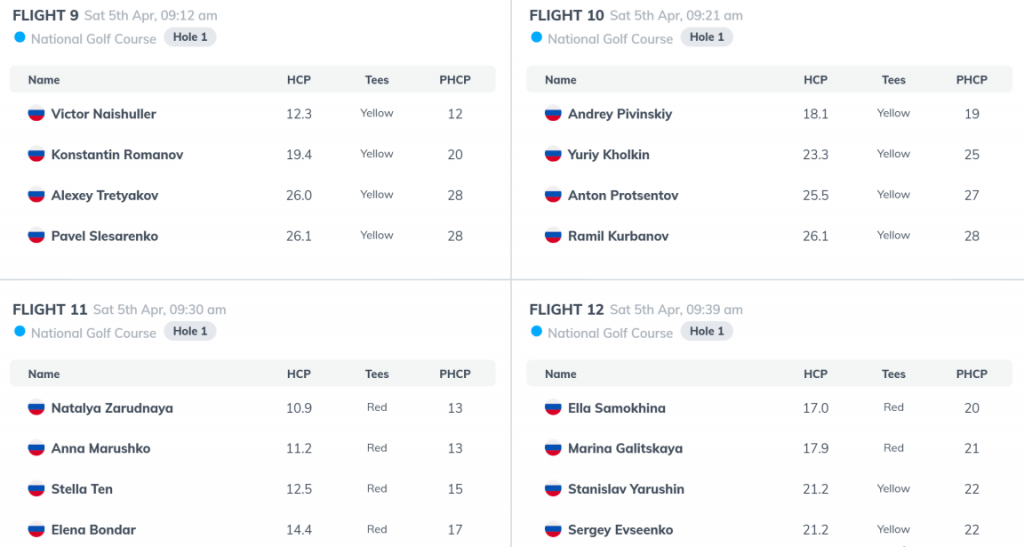Click Andrey Pivinskiy's flag icon

point(553,114)
